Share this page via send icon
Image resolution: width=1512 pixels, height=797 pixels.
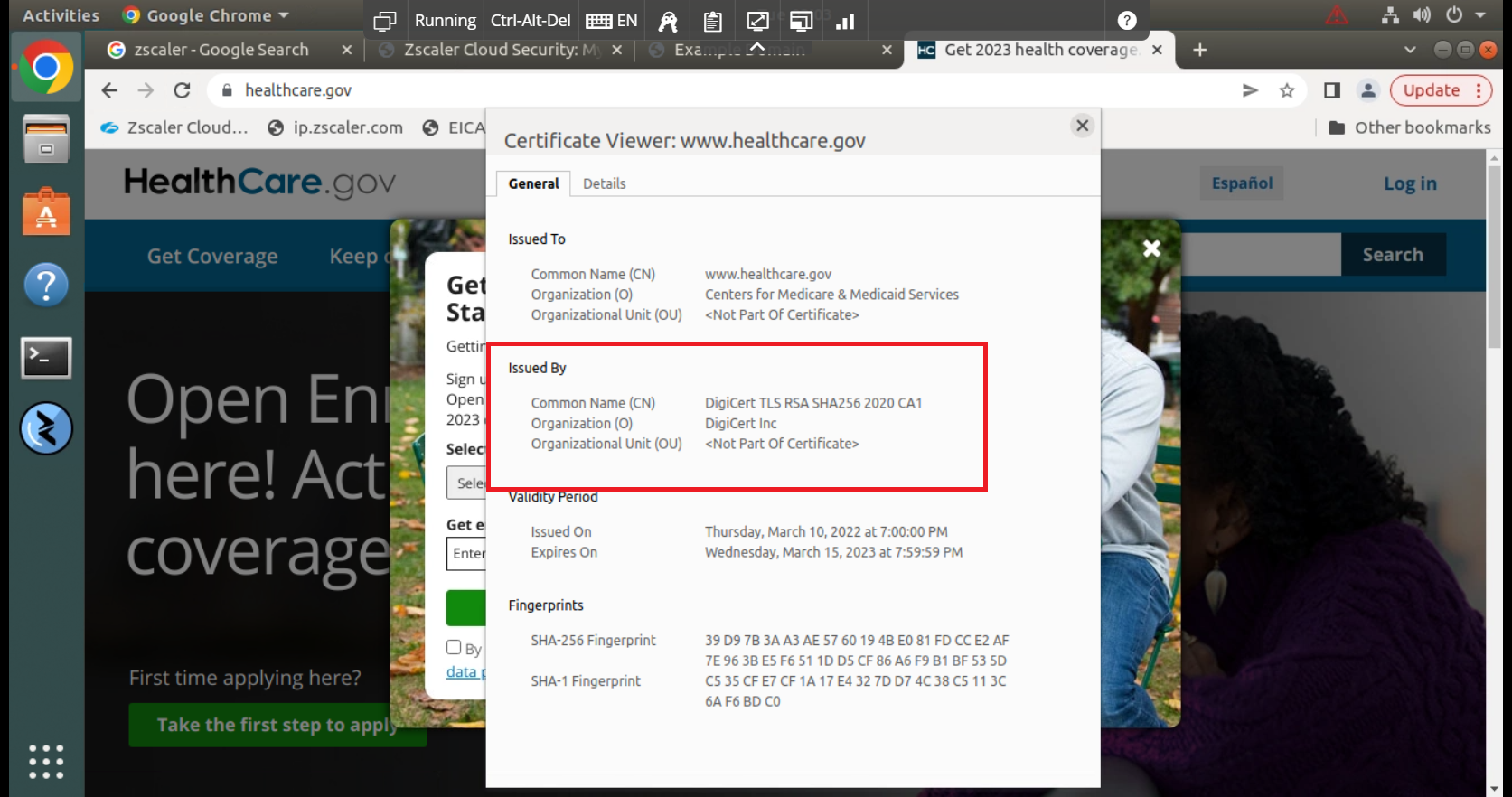point(1250,90)
